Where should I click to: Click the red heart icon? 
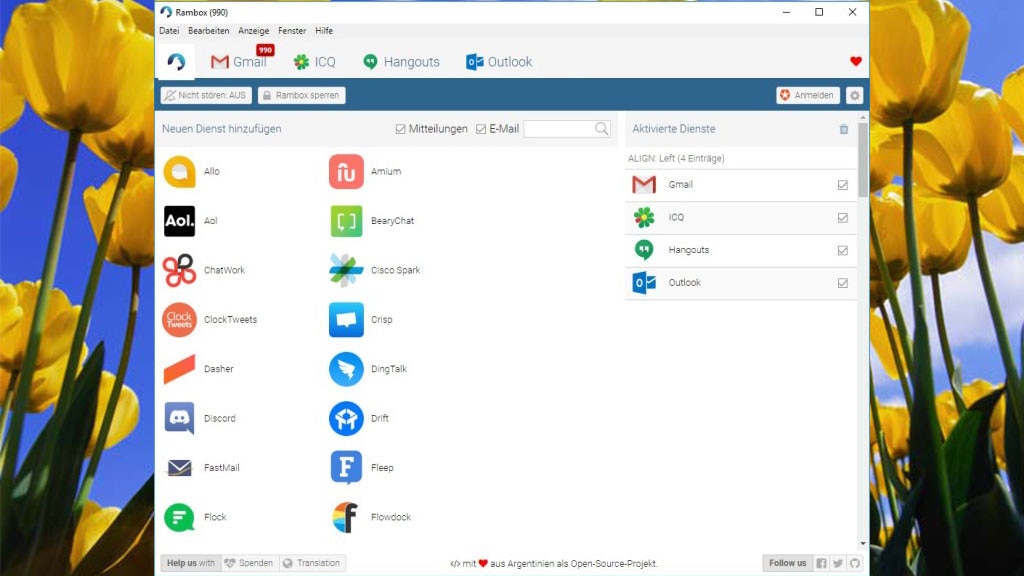coord(855,62)
